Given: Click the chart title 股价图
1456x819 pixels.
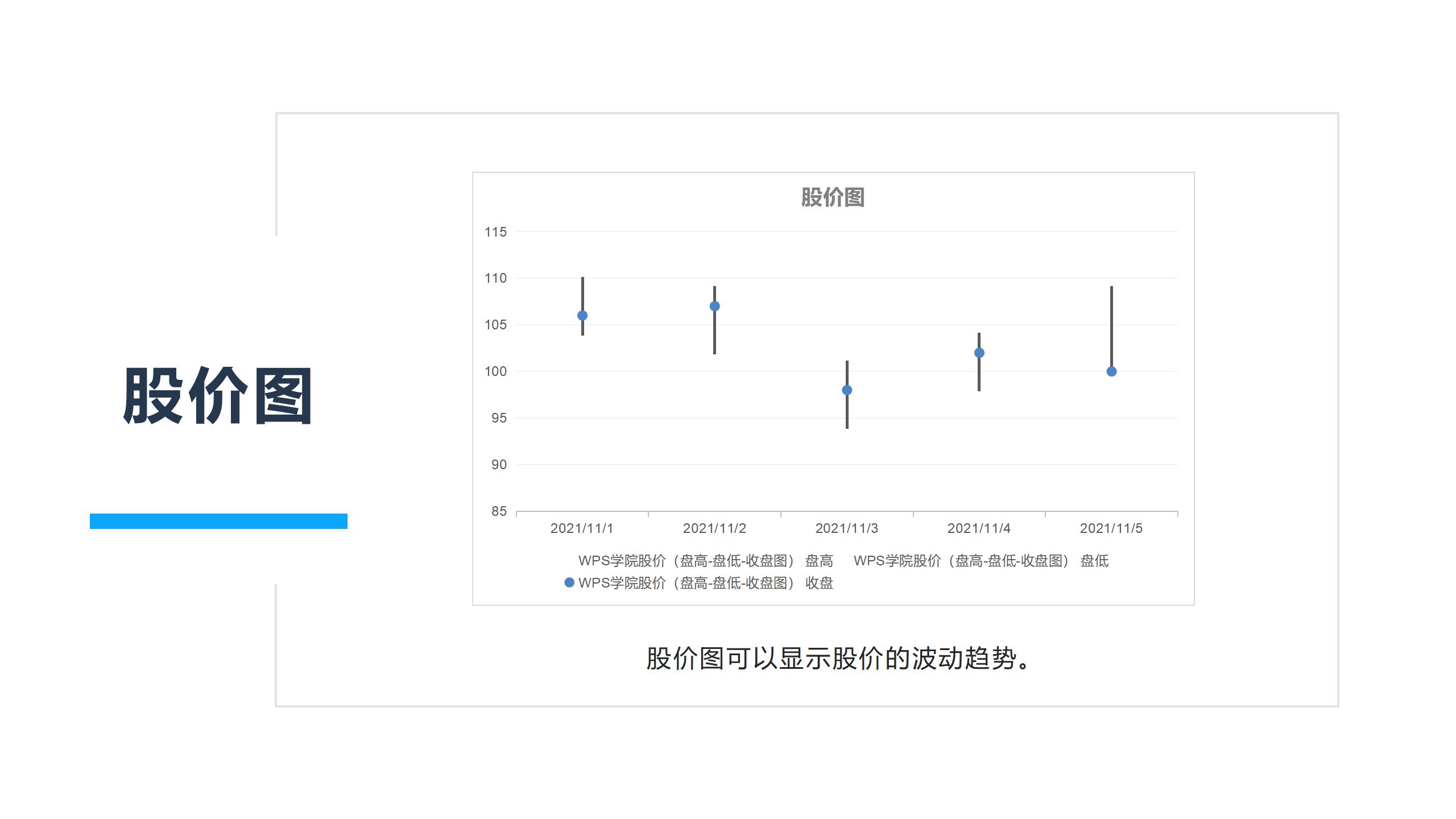Looking at the screenshot, I should (833, 197).
